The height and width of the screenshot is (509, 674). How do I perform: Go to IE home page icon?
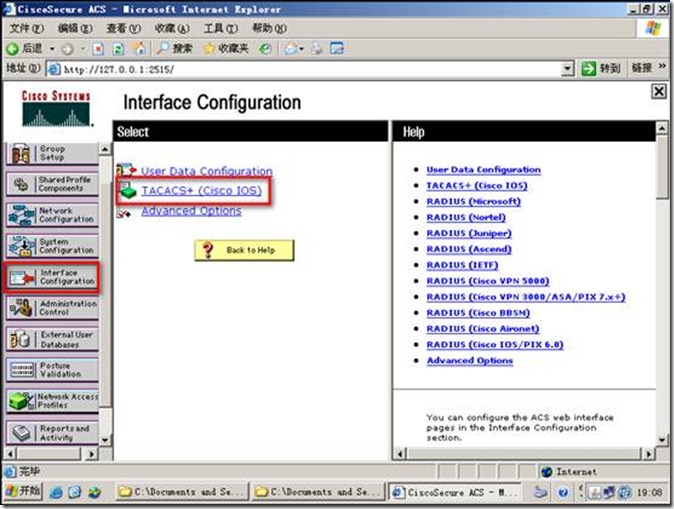coord(139,49)
